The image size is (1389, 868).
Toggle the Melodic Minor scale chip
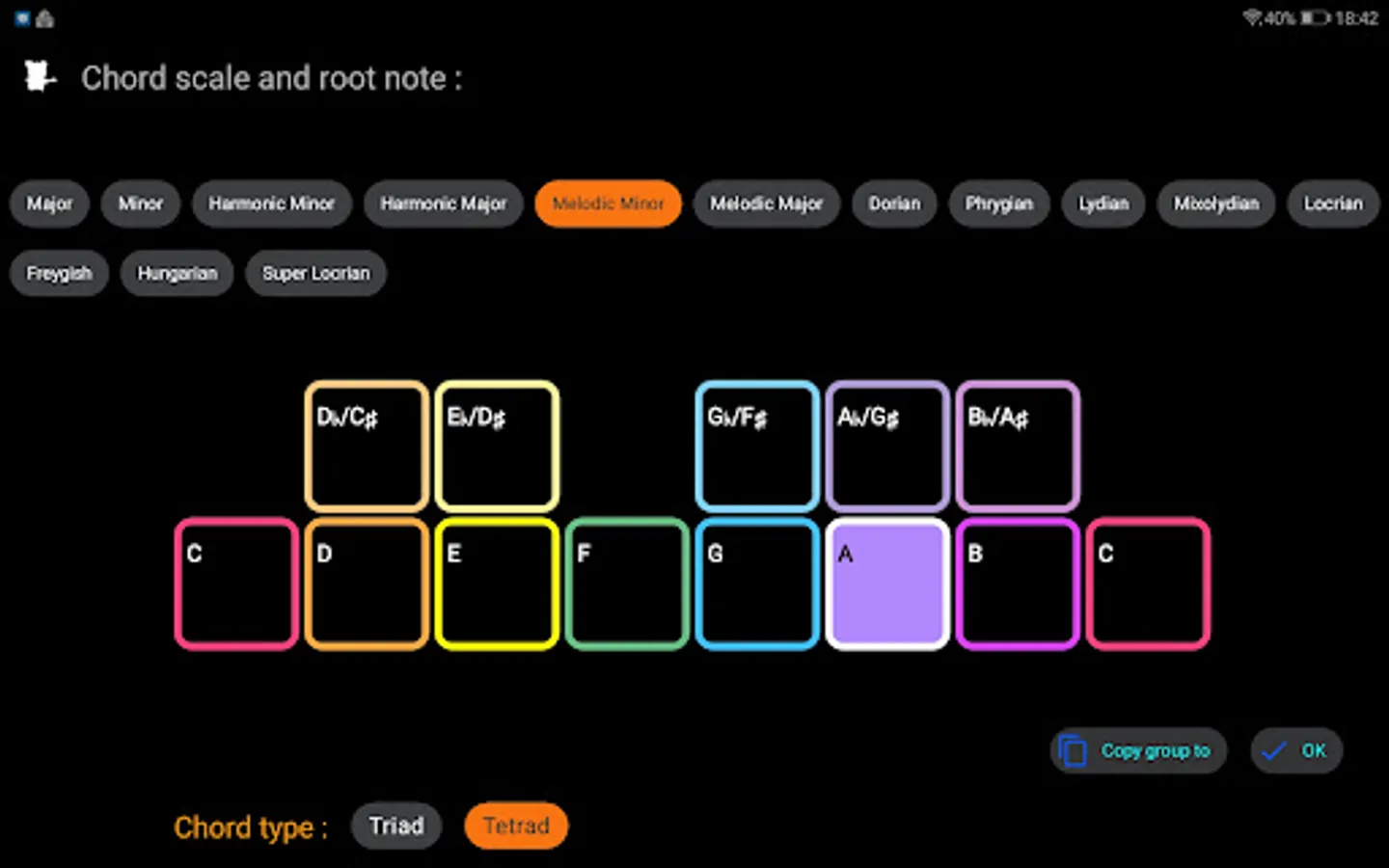coord(609,203)
